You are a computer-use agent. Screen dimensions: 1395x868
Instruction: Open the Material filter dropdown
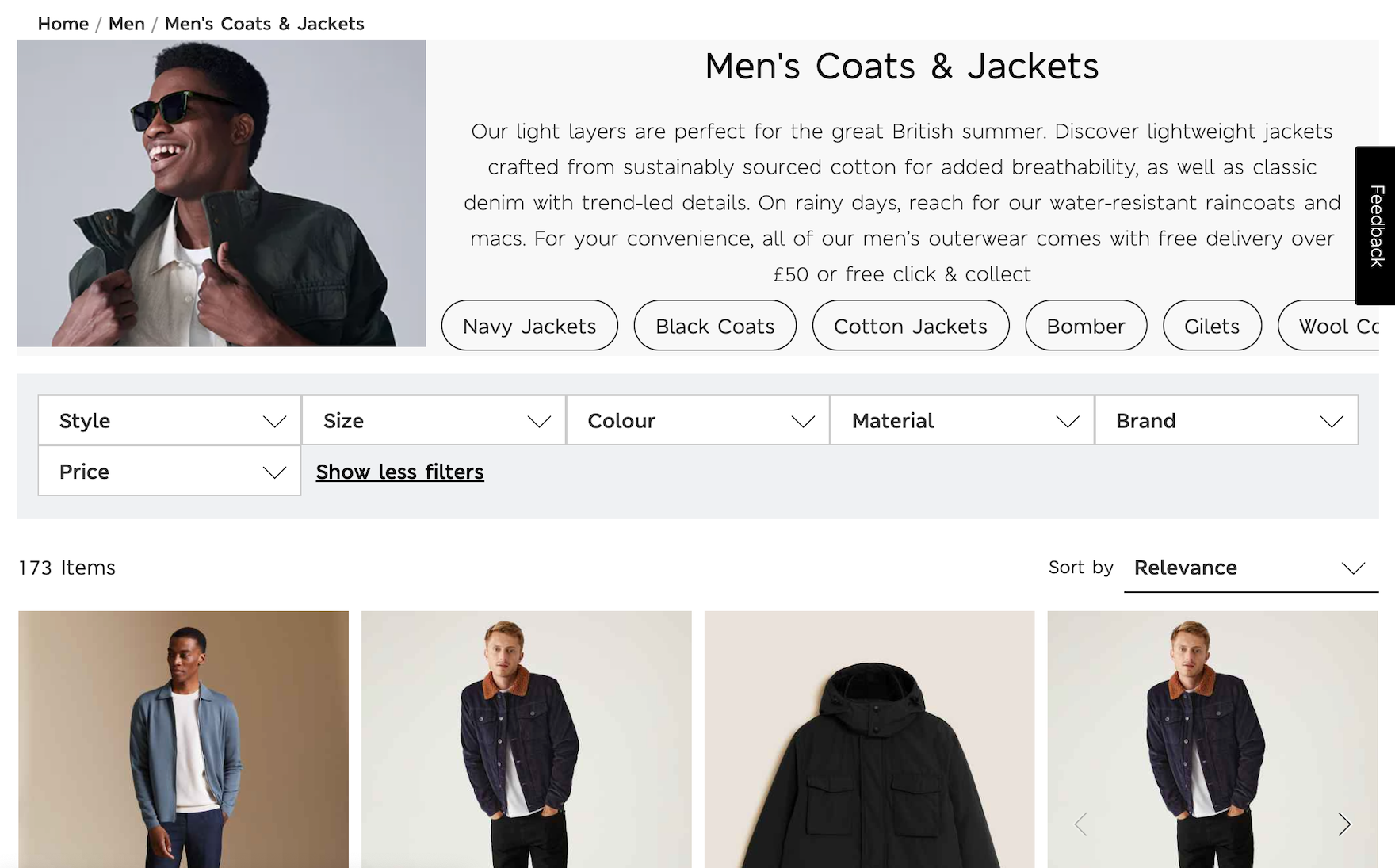click(962, 420)
